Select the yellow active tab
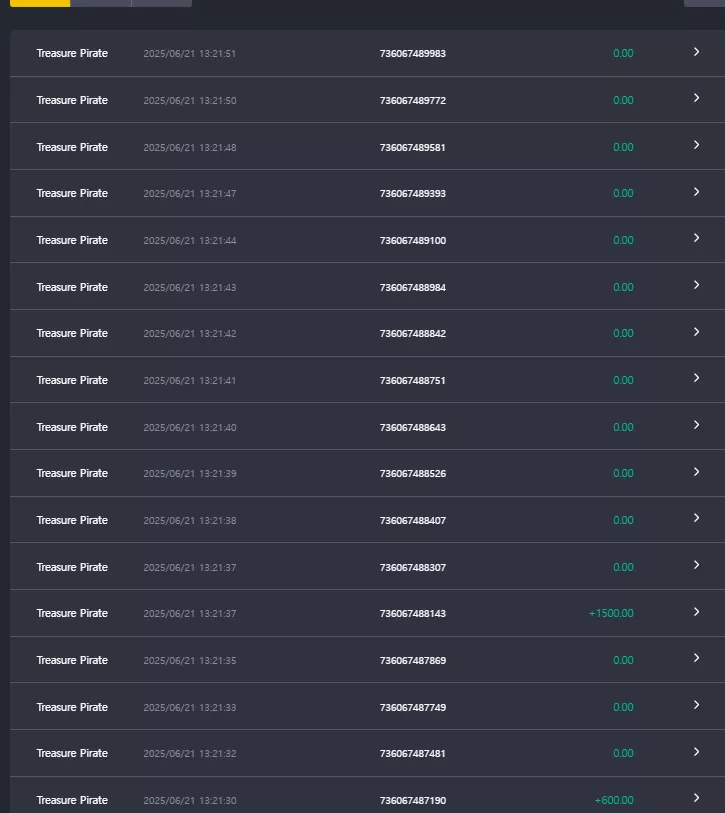This screenshot has height=813, width=725. pyautogui.click(x=40, y=3)
